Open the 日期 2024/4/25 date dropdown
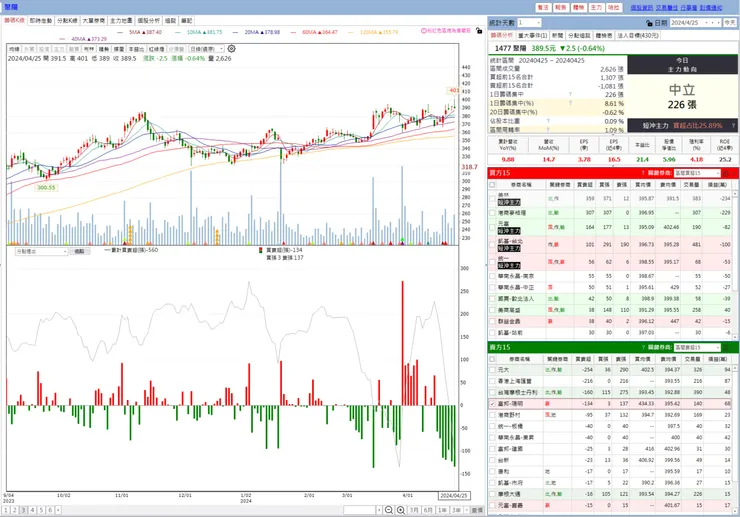This screenshot has height=517, width=740. [696, 23]
